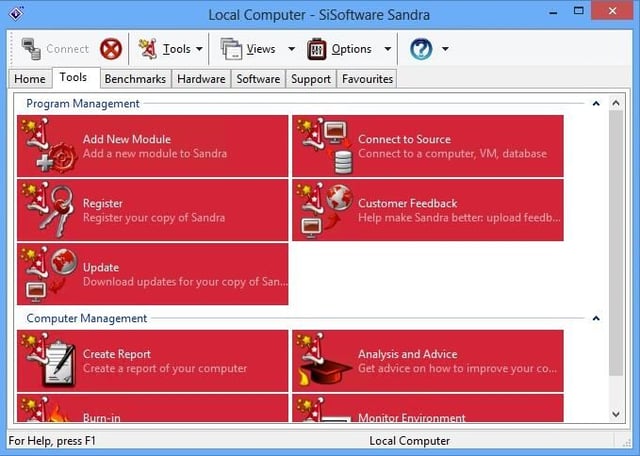Viewport: 640px width, 456px height.
Task: Switch to the Benchmarks tab
Action: tap(135, 79)
